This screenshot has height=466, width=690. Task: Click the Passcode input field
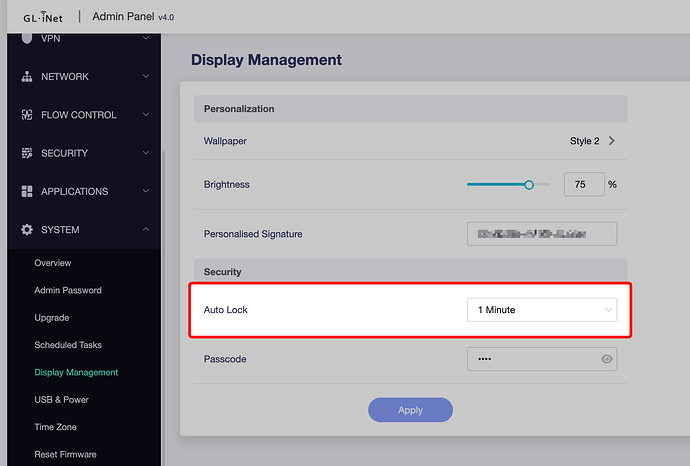pos(542,359)
